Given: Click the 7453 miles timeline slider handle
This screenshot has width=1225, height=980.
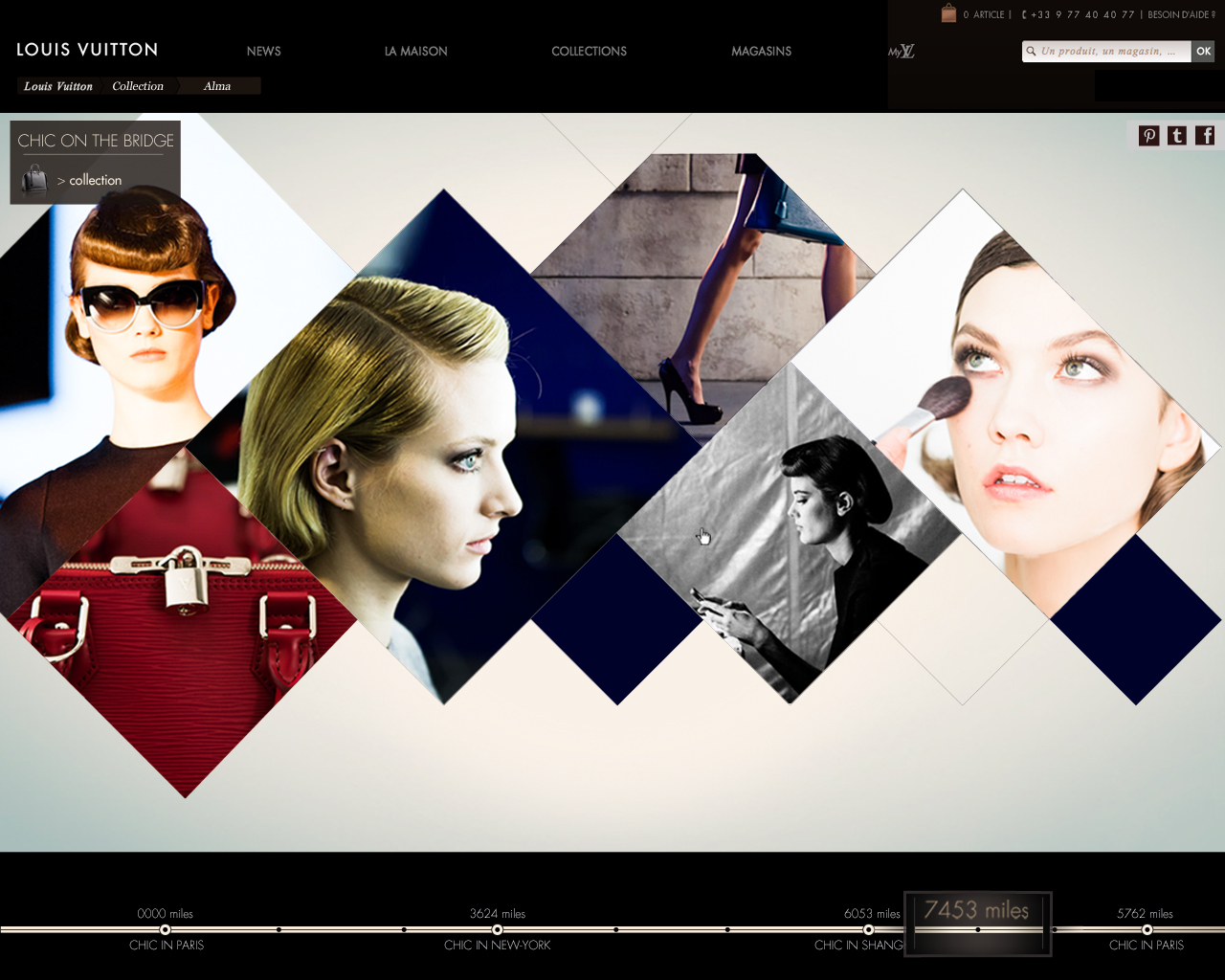Looking at the screenshot, I should click(977, 924).
